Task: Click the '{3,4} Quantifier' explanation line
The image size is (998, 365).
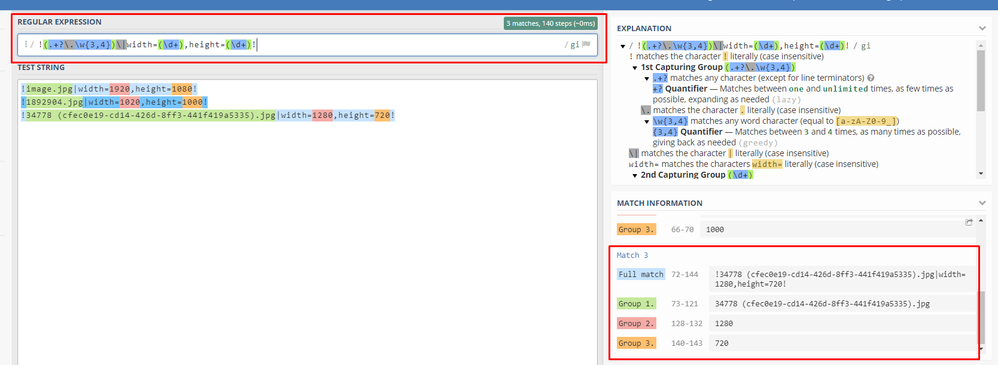Action: pos(806,137)
